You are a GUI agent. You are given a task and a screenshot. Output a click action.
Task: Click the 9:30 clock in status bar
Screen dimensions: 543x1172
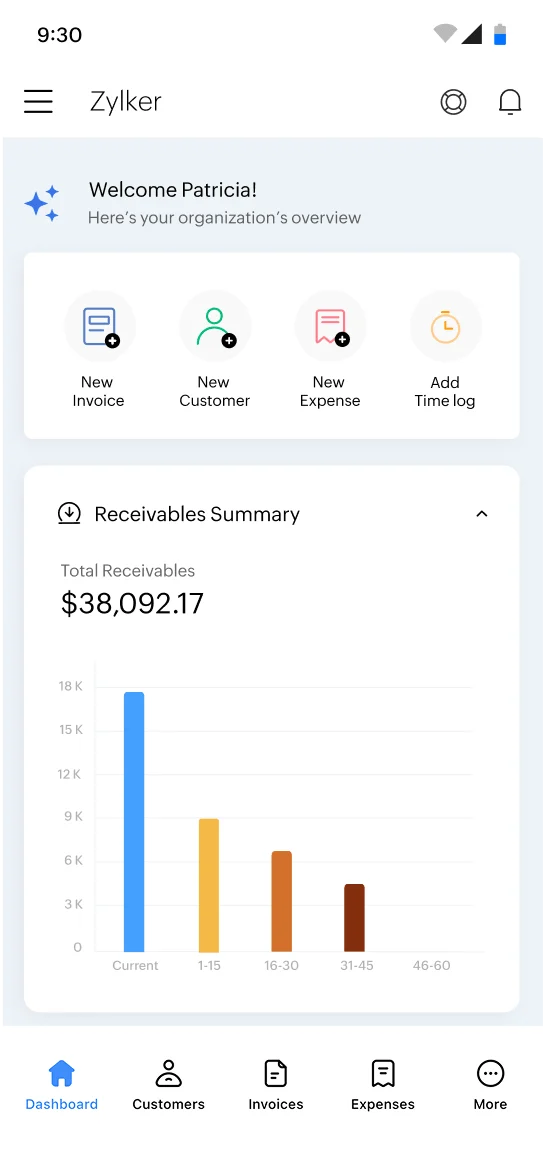click(60, 35)
